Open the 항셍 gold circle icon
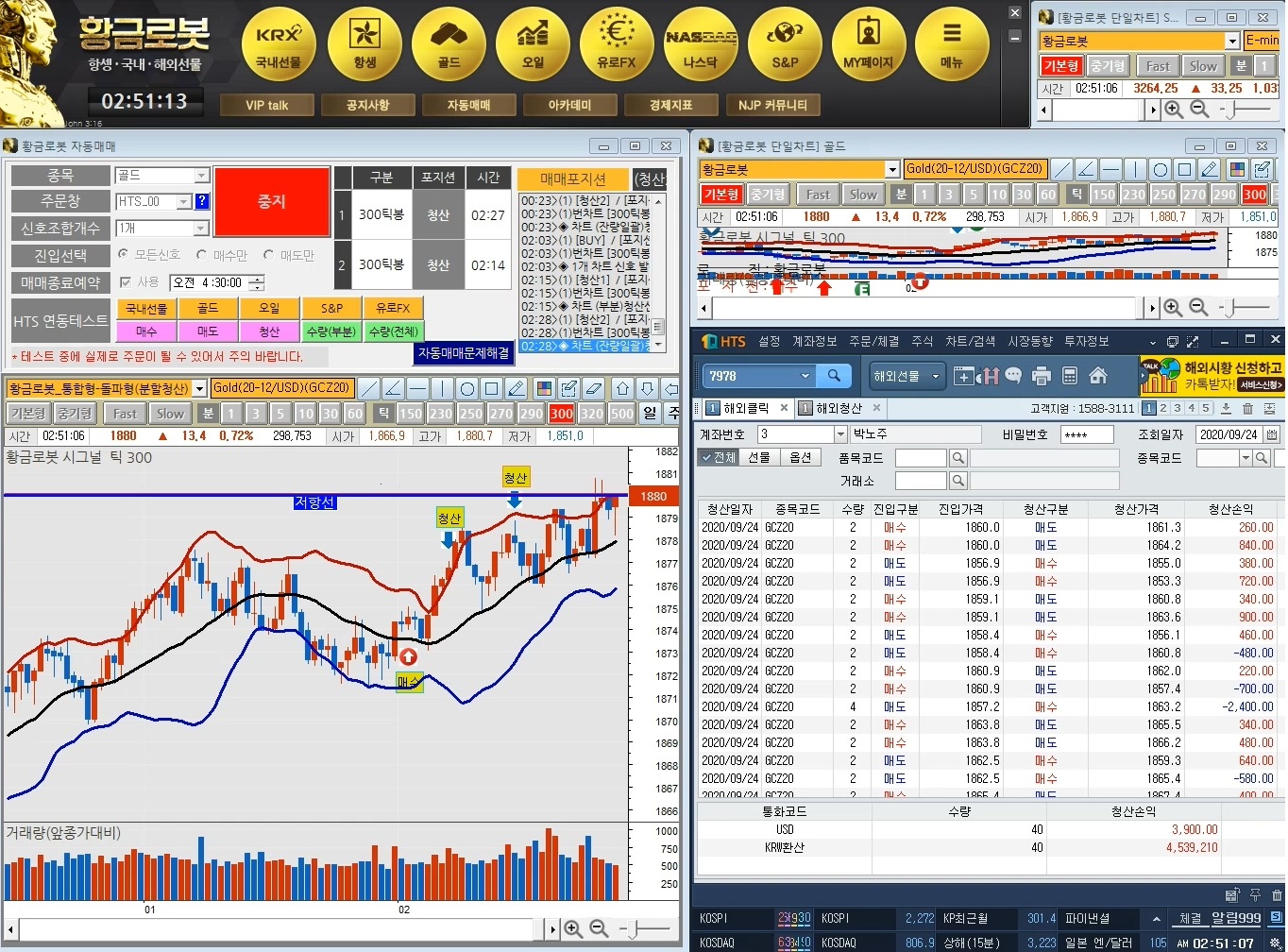Image resolution: width=1288 pixels, height=952 pixels. click(x=364, y=44)
